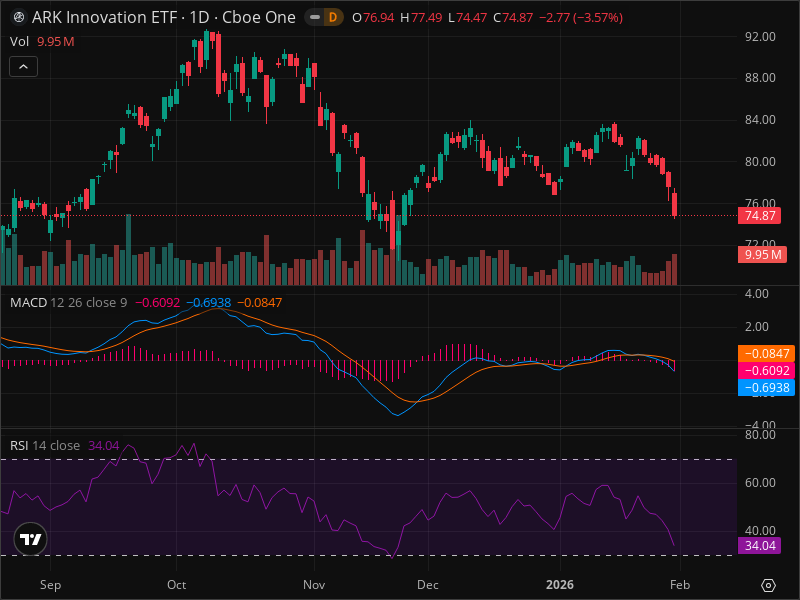Click the 74.87 last price label

tap(760, 216)
